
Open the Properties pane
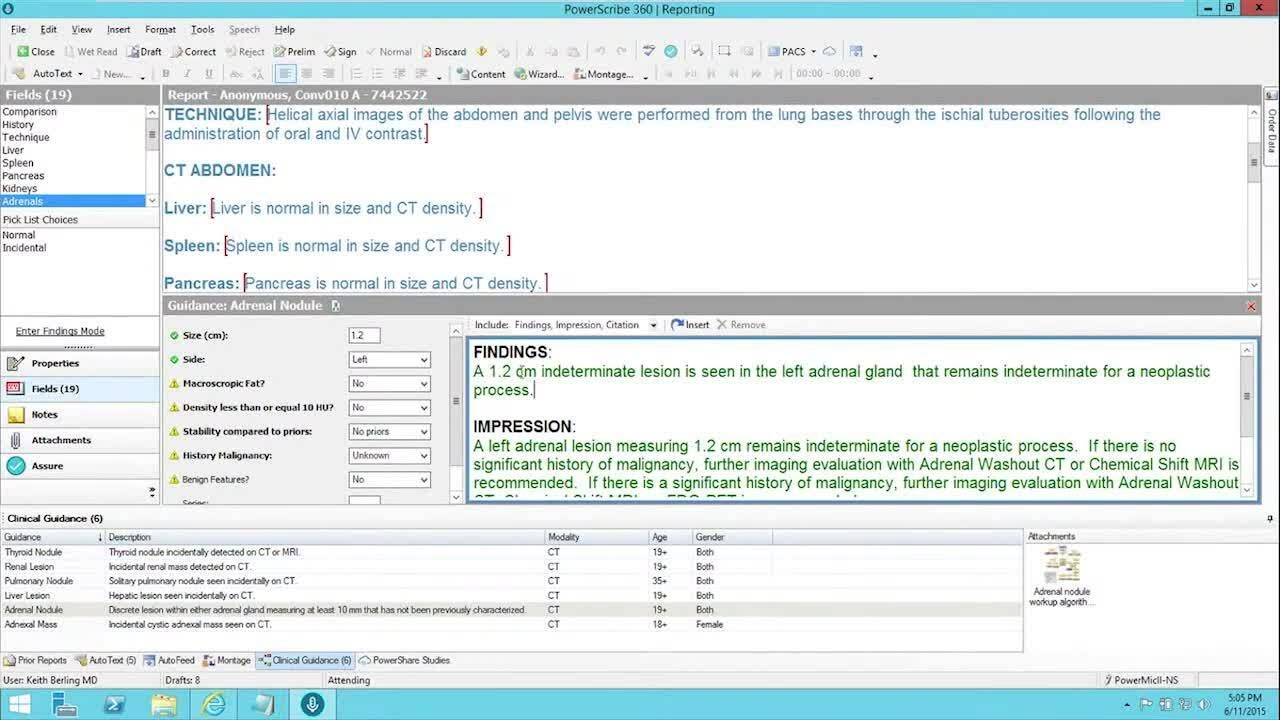pos(79,363)
